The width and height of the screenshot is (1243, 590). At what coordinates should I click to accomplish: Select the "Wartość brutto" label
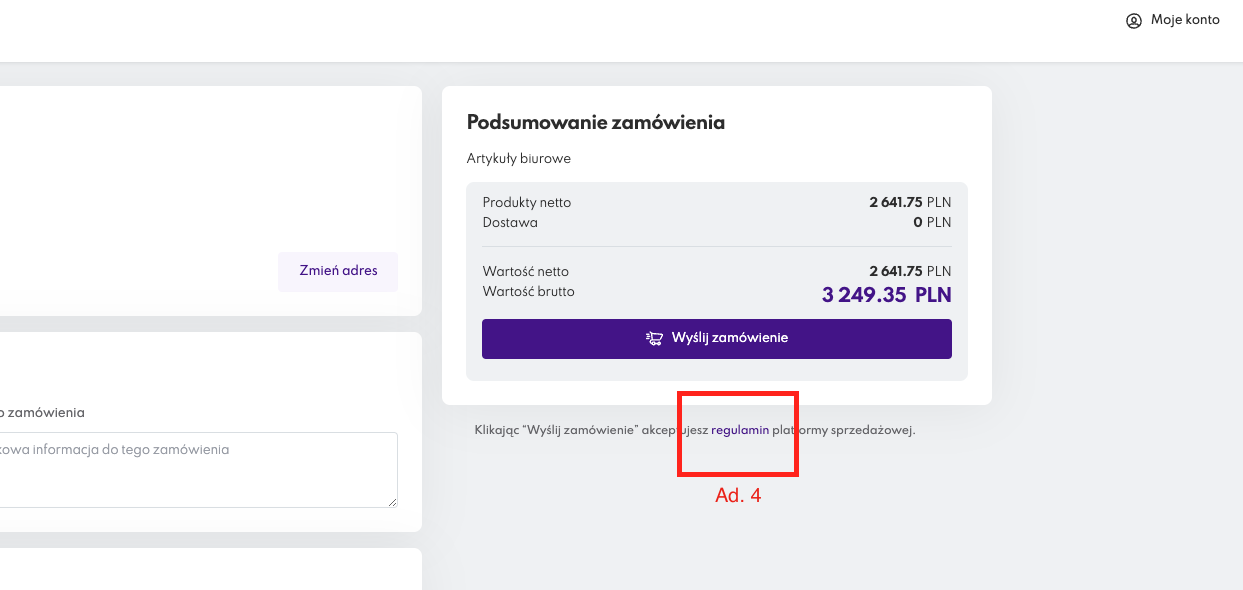pyautogui.click(x=528, y=292)
